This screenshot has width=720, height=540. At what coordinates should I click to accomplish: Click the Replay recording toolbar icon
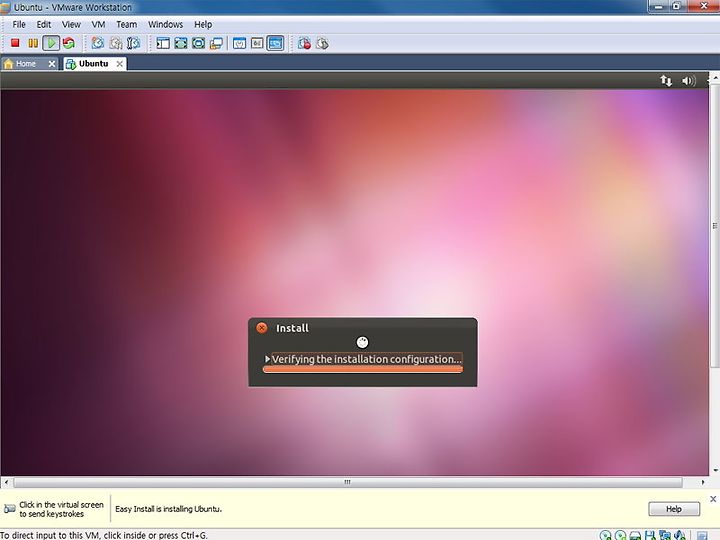point(322,43)
